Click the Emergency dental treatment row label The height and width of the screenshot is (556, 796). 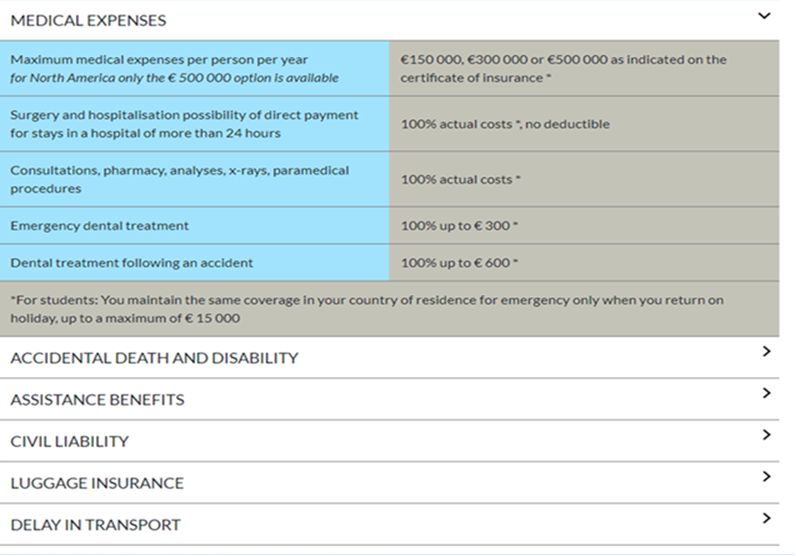pyautogui.click(x=99, y=226)
